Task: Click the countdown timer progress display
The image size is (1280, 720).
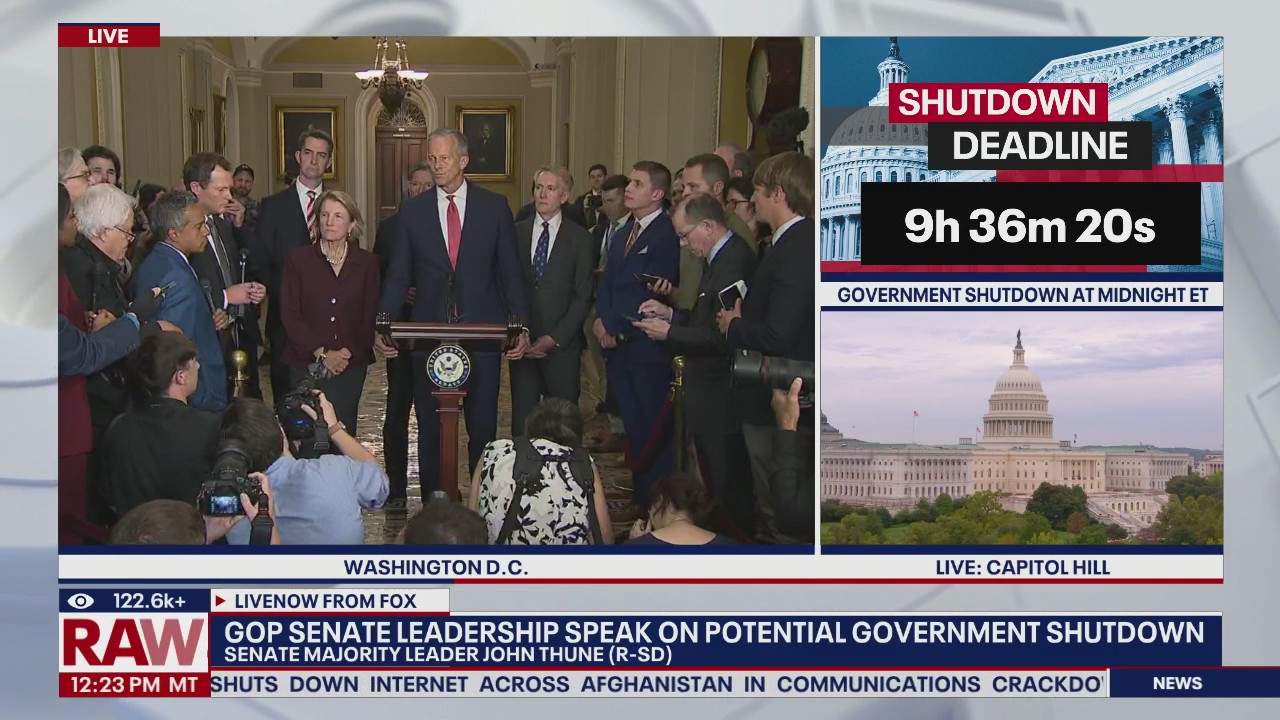Action: pyautogui.click(x=1030, y=226)
